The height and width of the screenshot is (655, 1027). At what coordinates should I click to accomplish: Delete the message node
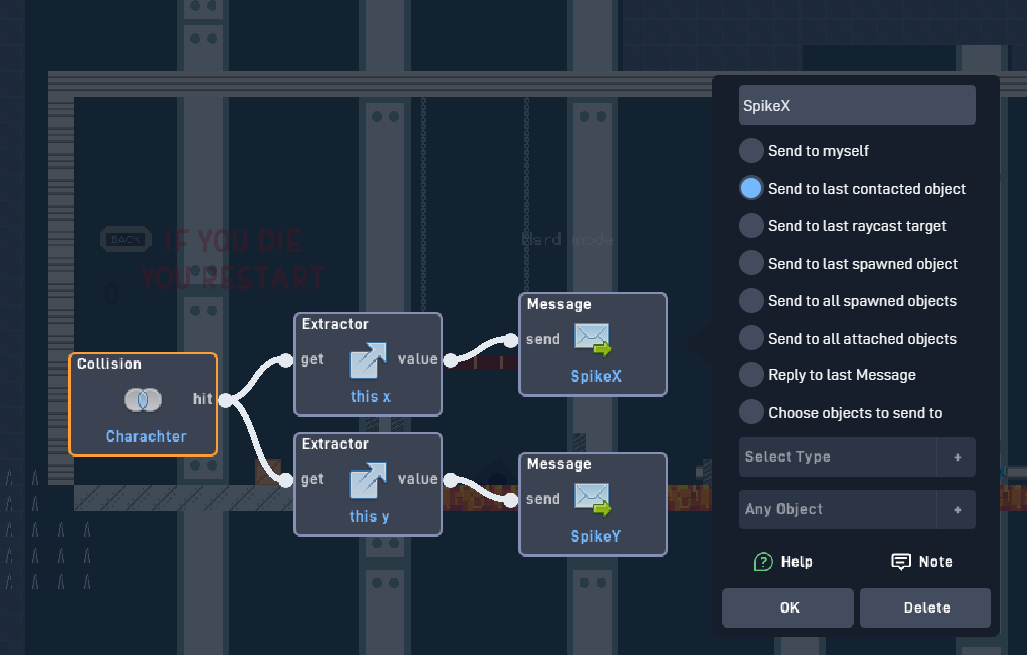pyautogui.click(x=925, y=608)
